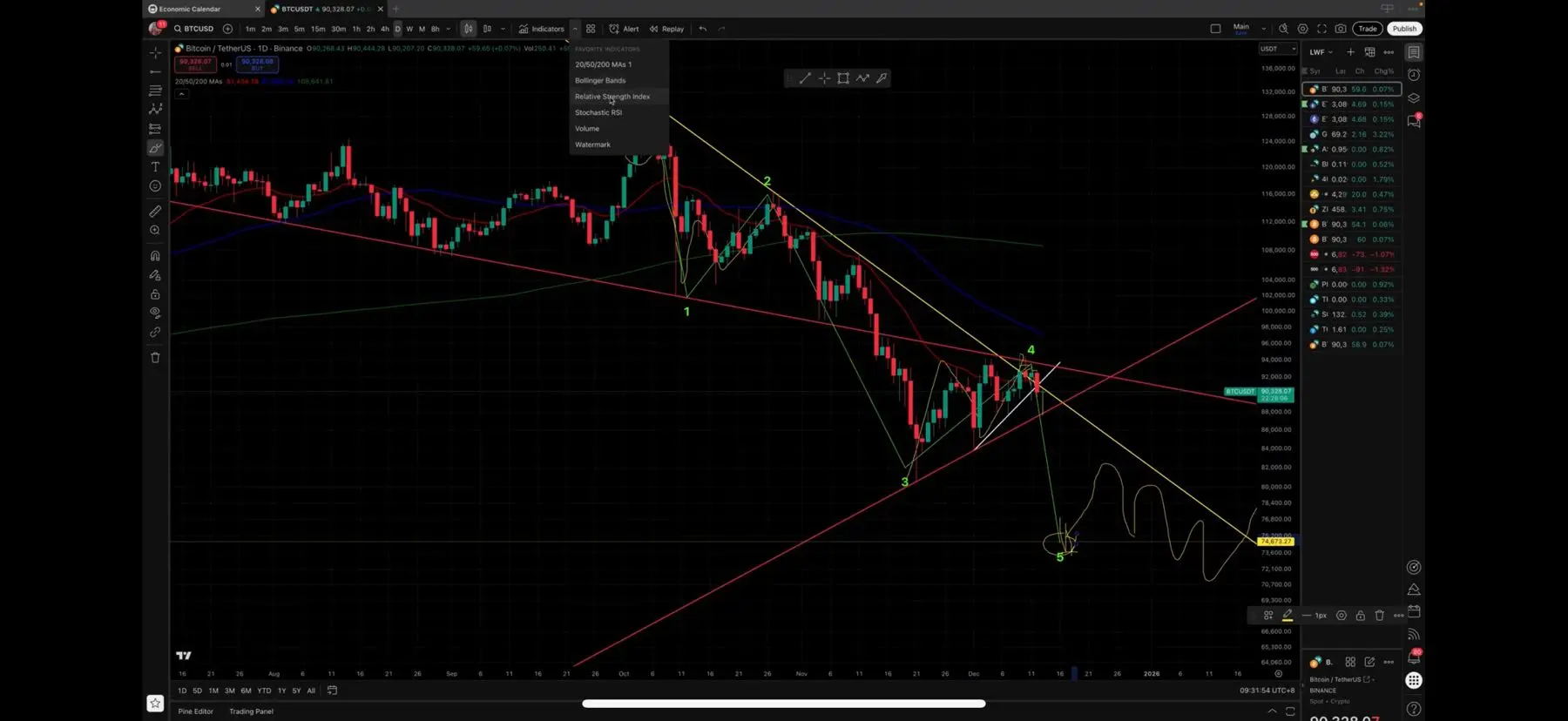Open the Alerts panel clock icon

pos(1414,75)
